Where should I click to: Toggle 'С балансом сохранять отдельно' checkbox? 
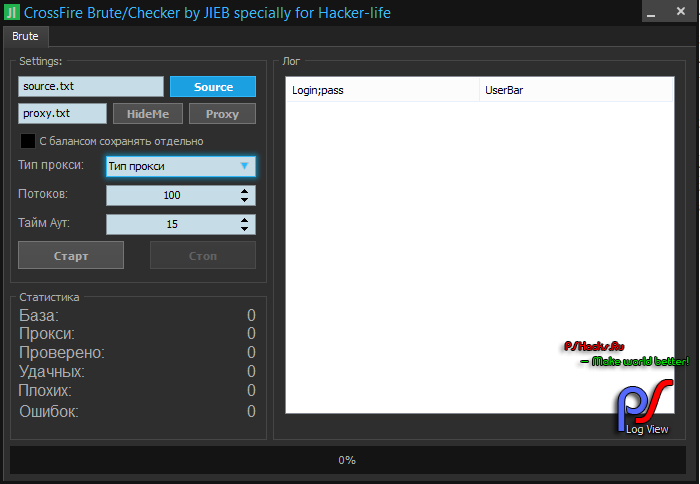pyautogui.click(x=28, y=141)
